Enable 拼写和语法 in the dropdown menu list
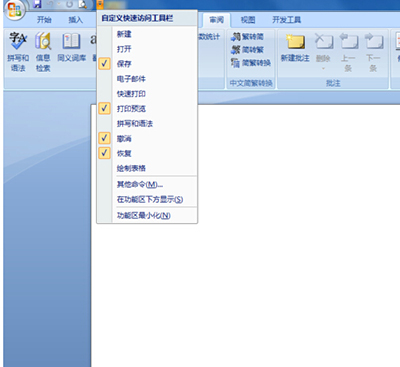Viewport: 400px width, 367px height. (147, 123)
